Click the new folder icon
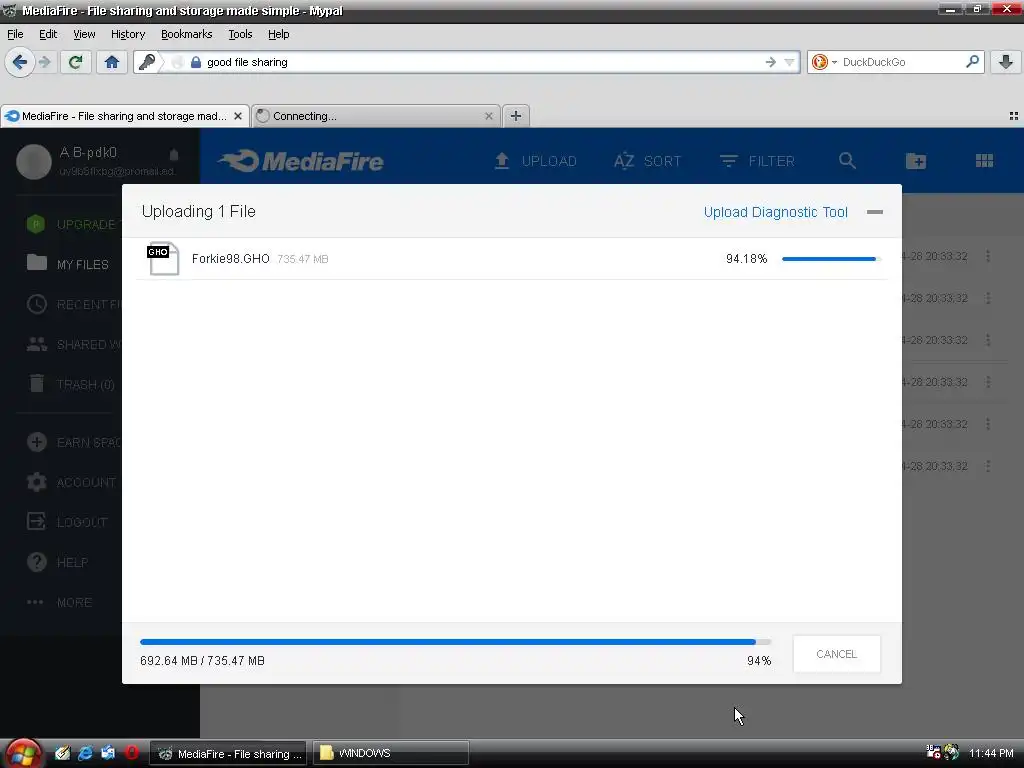This screenshot has width=1024, height=768. pos(916,161)
